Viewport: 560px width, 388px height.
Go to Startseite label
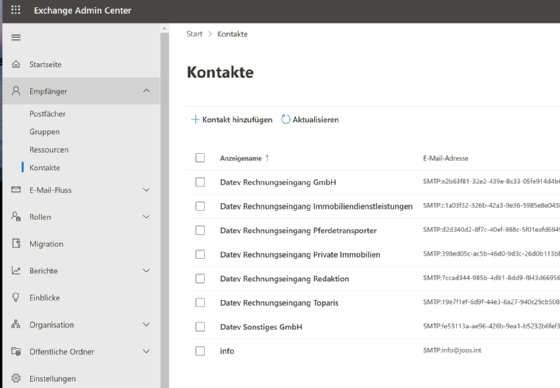(x=45, y=64)
